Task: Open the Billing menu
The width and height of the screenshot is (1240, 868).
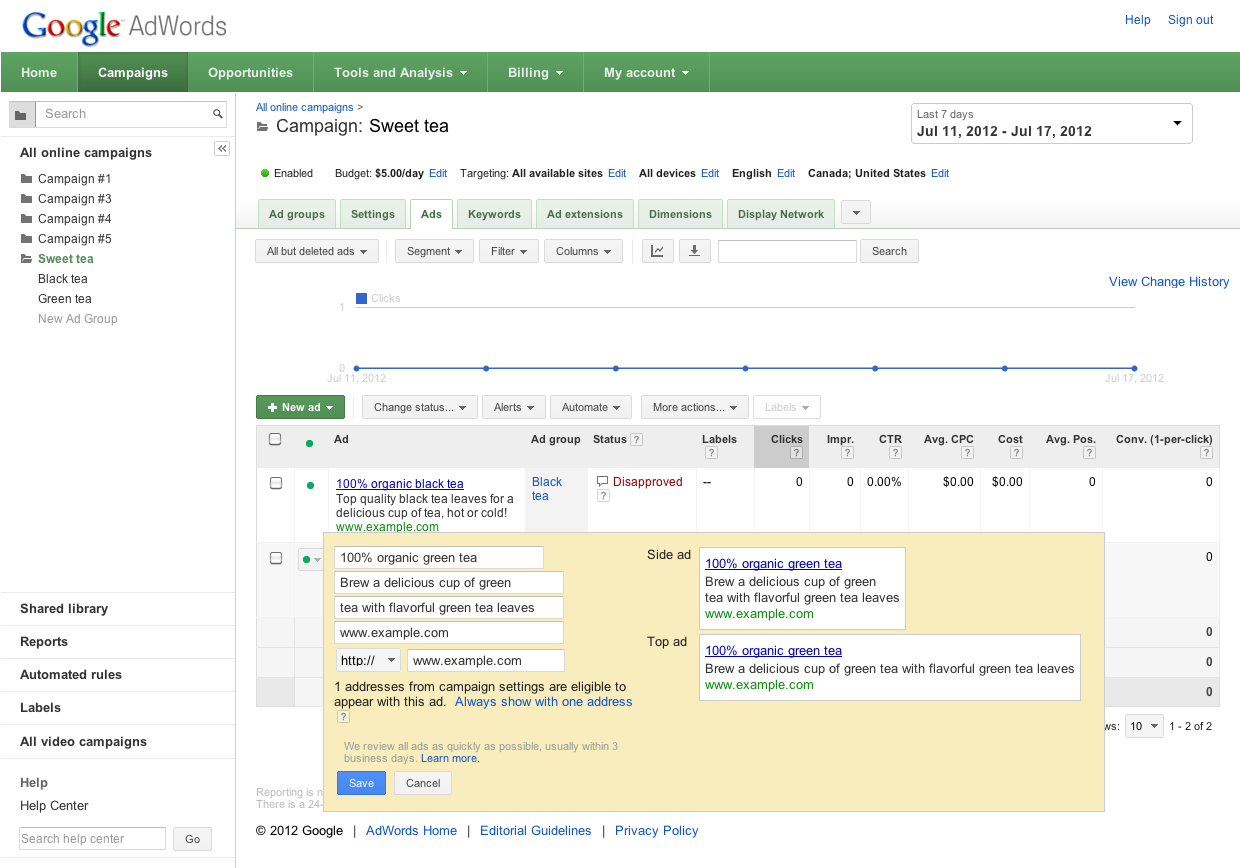Action: [x=535, y=73]
